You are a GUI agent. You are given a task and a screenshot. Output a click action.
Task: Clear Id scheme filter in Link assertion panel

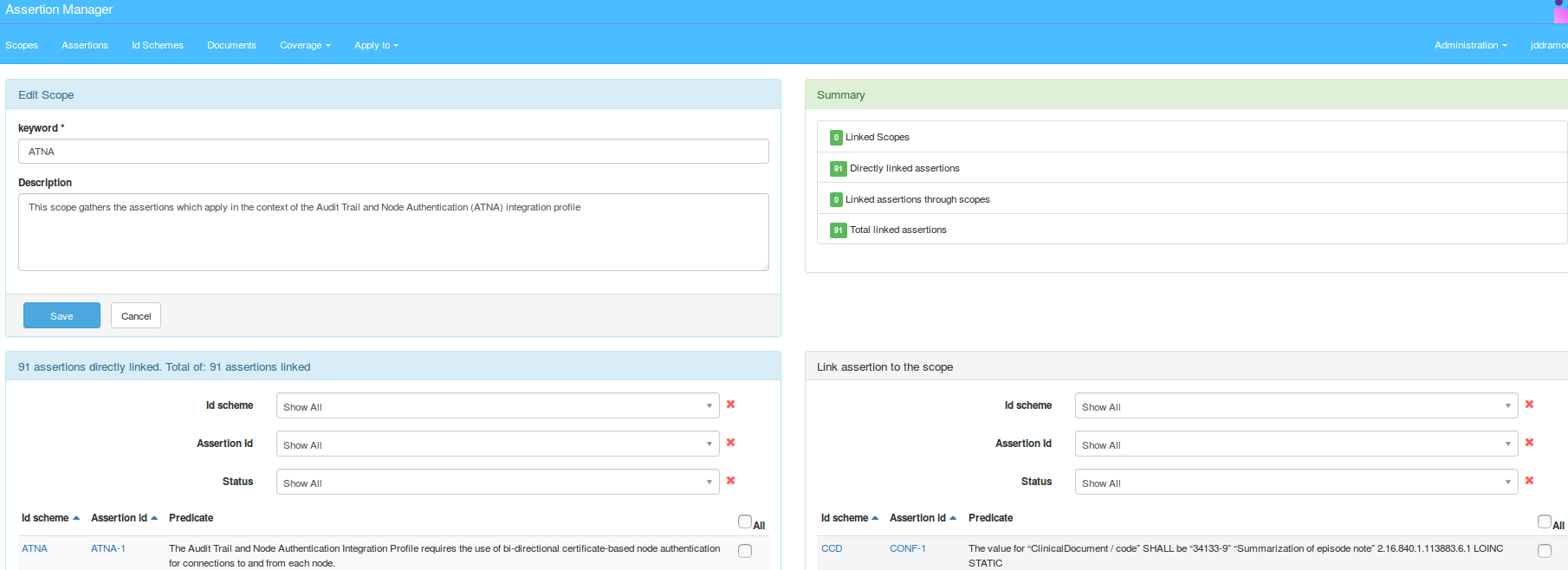click(x=1529, y=405)
